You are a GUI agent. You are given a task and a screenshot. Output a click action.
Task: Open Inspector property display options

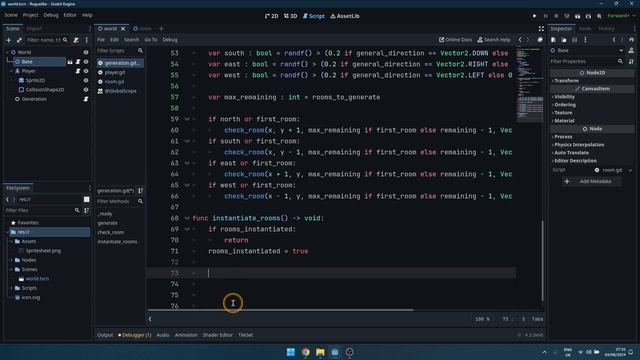point(631,61)
